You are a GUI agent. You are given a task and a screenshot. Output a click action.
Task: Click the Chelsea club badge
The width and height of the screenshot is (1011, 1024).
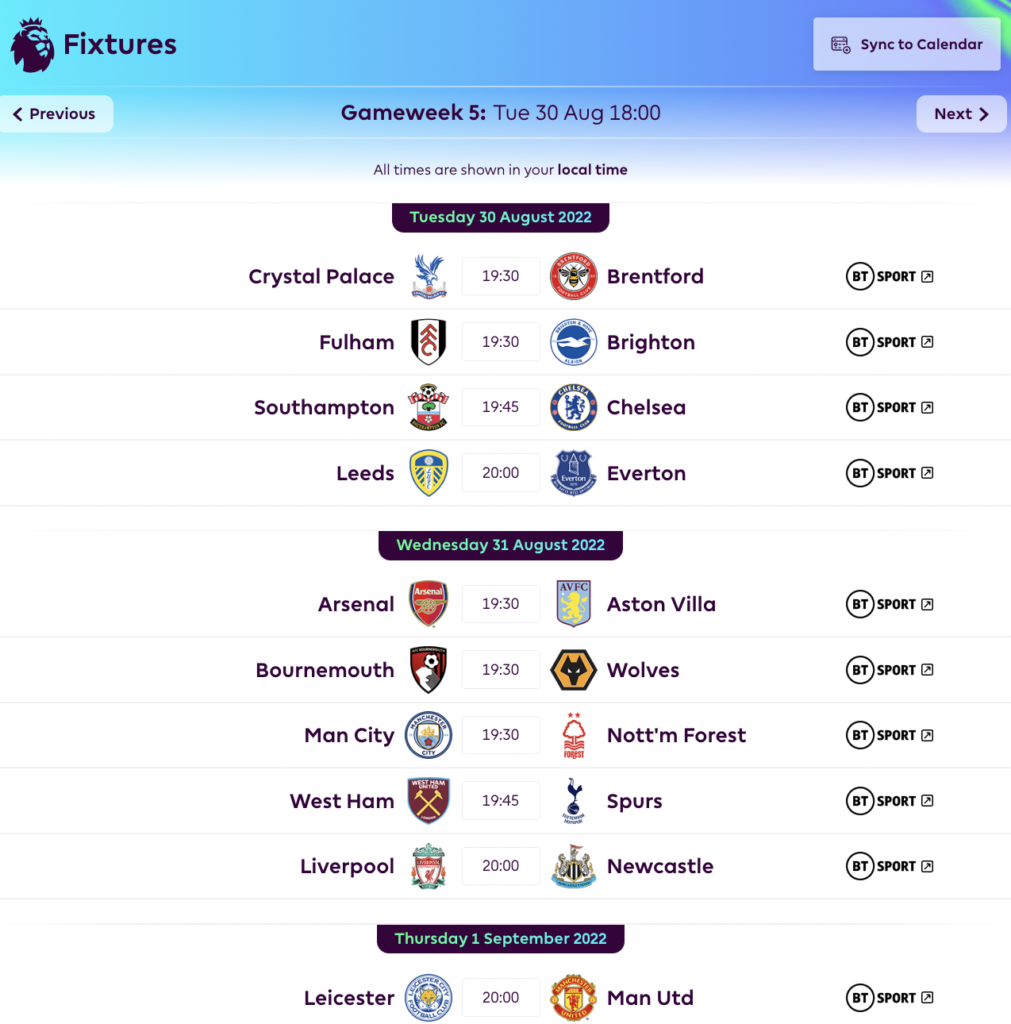click(573, 407)
